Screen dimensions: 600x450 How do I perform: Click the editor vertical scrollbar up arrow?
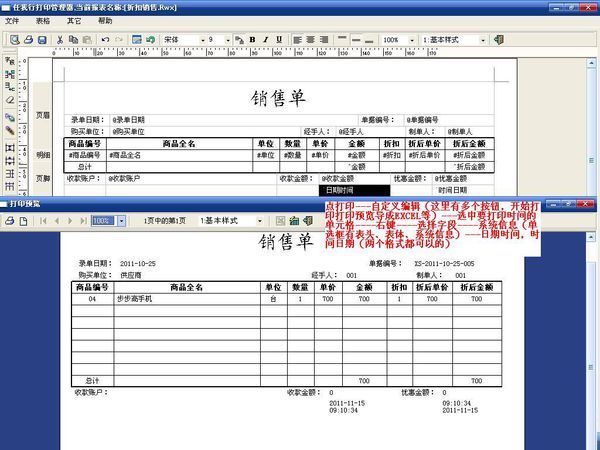[591, 63]
